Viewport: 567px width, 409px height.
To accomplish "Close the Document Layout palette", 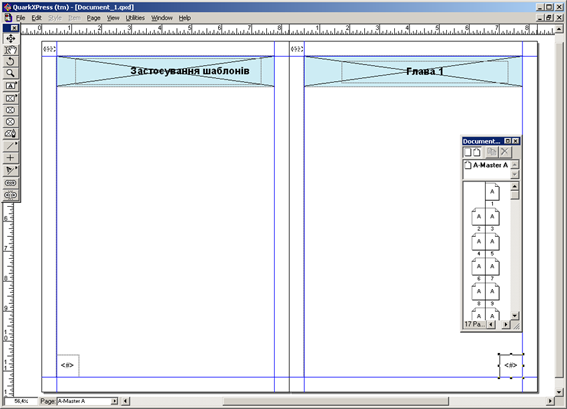I will (x=516, y=141).
